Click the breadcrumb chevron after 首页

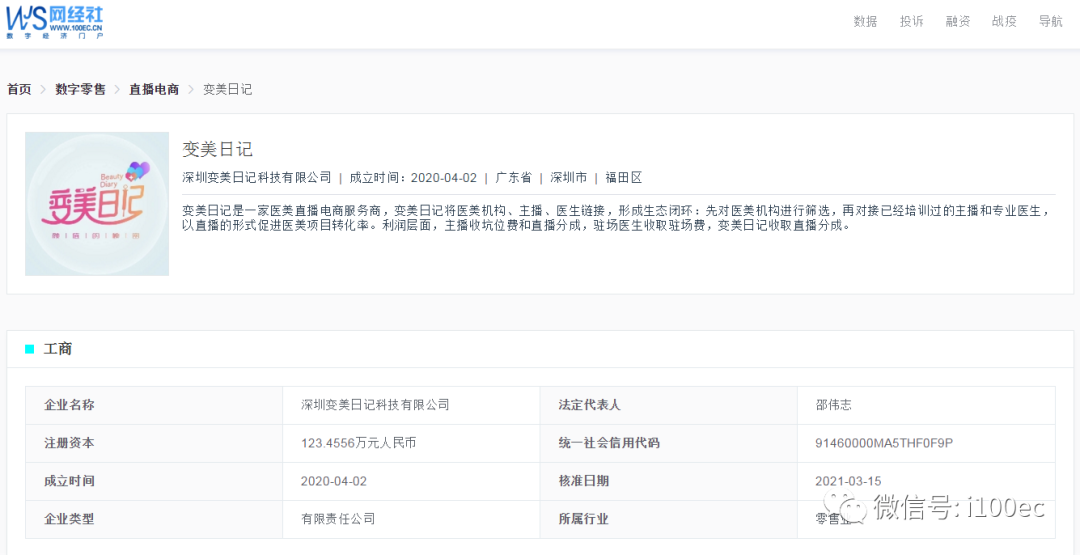tap(43, 89)
